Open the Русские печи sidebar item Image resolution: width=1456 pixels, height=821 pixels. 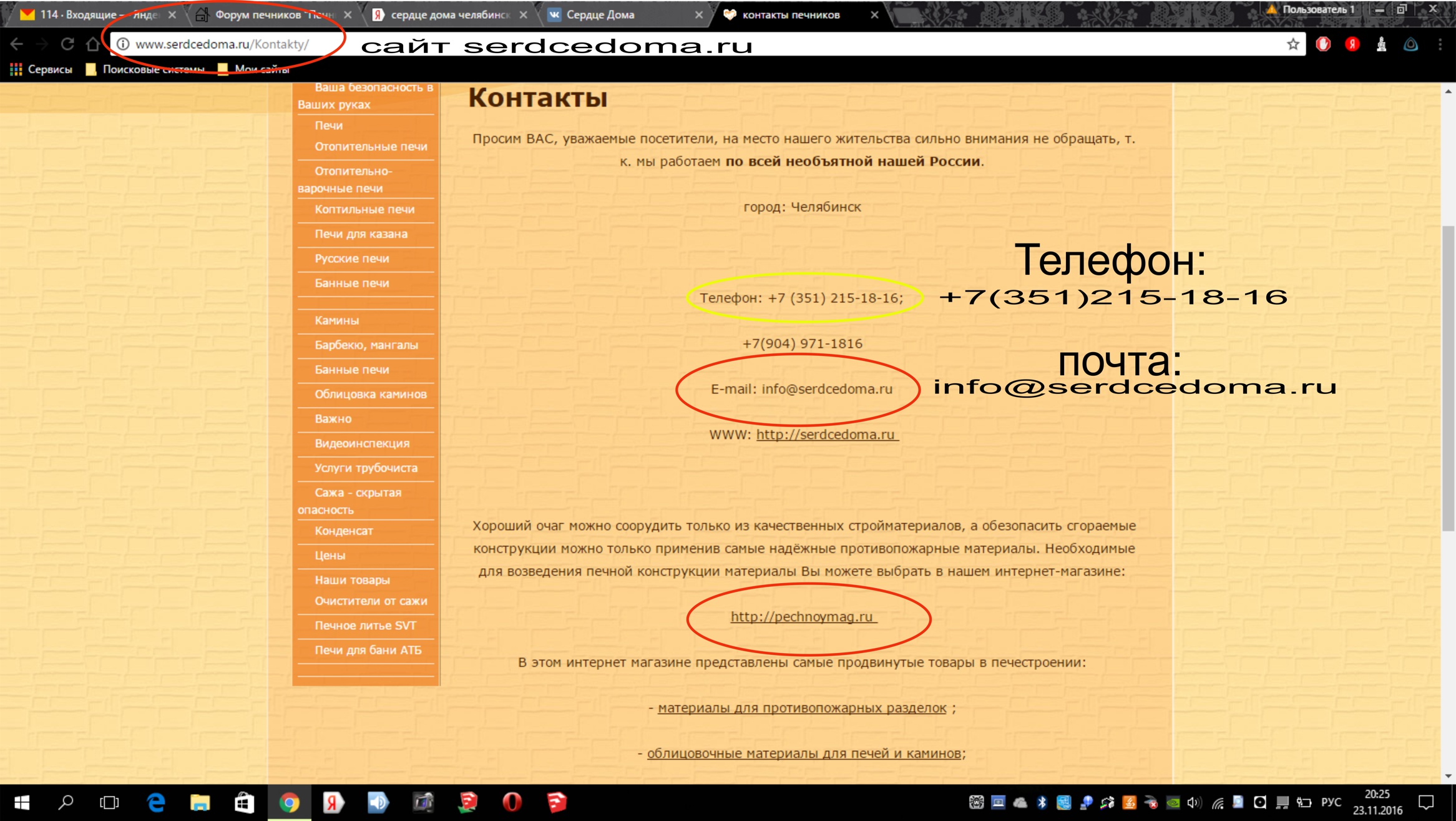[x=351, y=258]
